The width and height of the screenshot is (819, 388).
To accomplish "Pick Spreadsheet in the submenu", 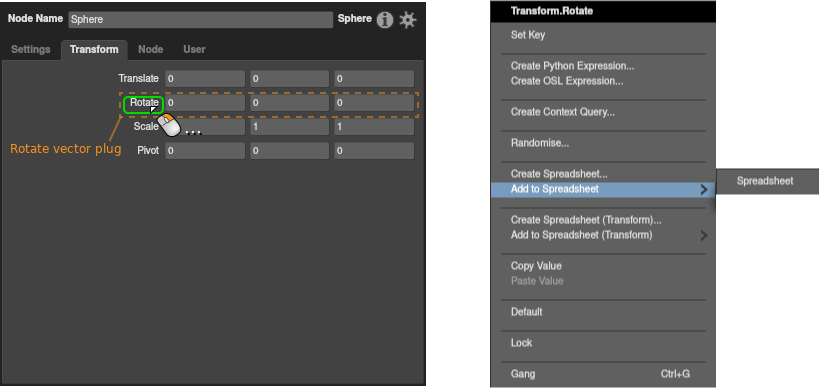I will [x=765, y=181].
